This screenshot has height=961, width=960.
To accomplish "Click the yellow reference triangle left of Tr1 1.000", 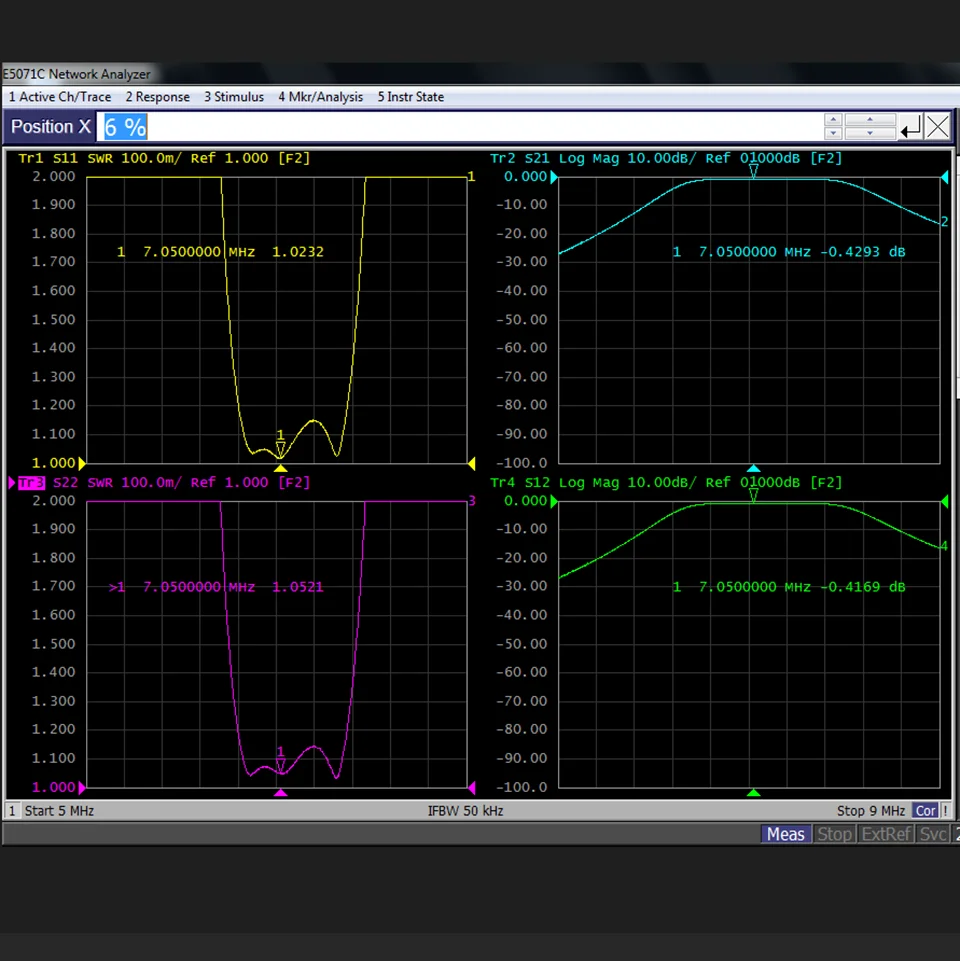I will (82, 463).
